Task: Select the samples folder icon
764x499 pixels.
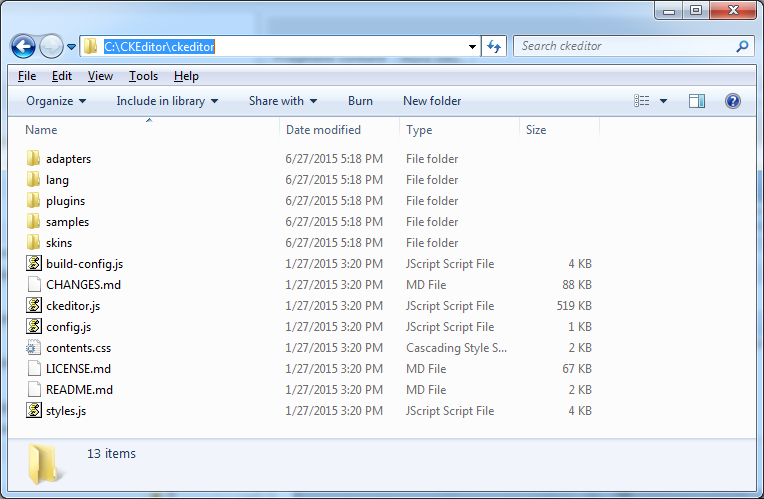Action: pyautogui.click(x=33, y=221)
